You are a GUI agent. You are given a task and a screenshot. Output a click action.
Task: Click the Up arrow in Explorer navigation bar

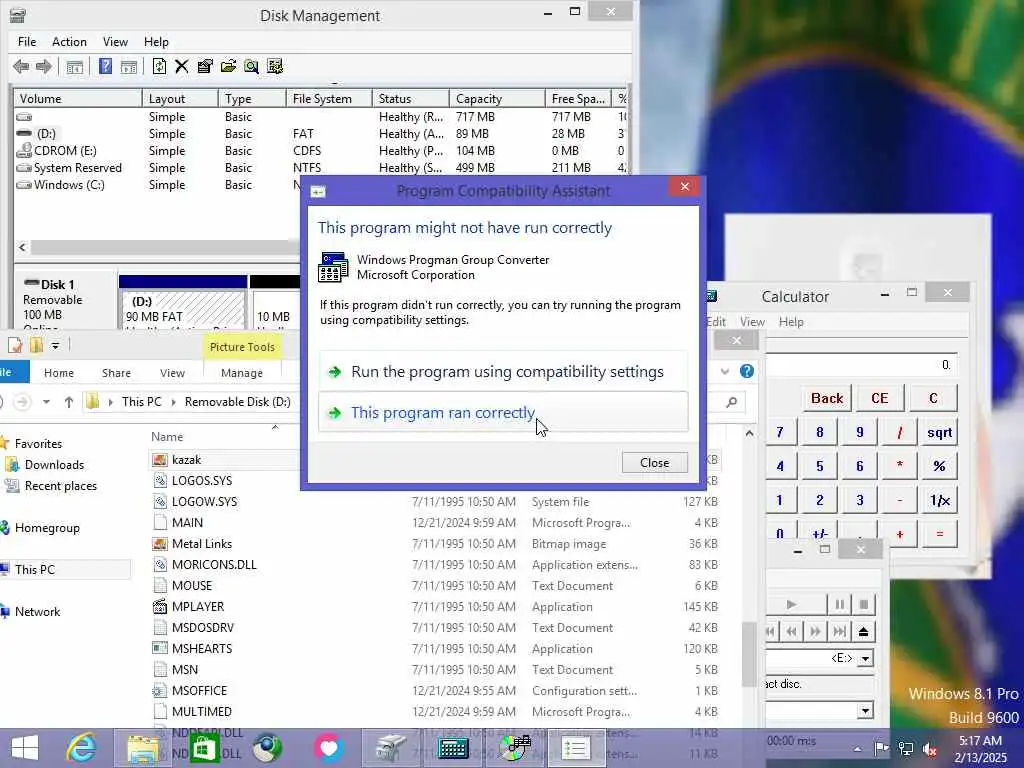[x=69, y=402]
